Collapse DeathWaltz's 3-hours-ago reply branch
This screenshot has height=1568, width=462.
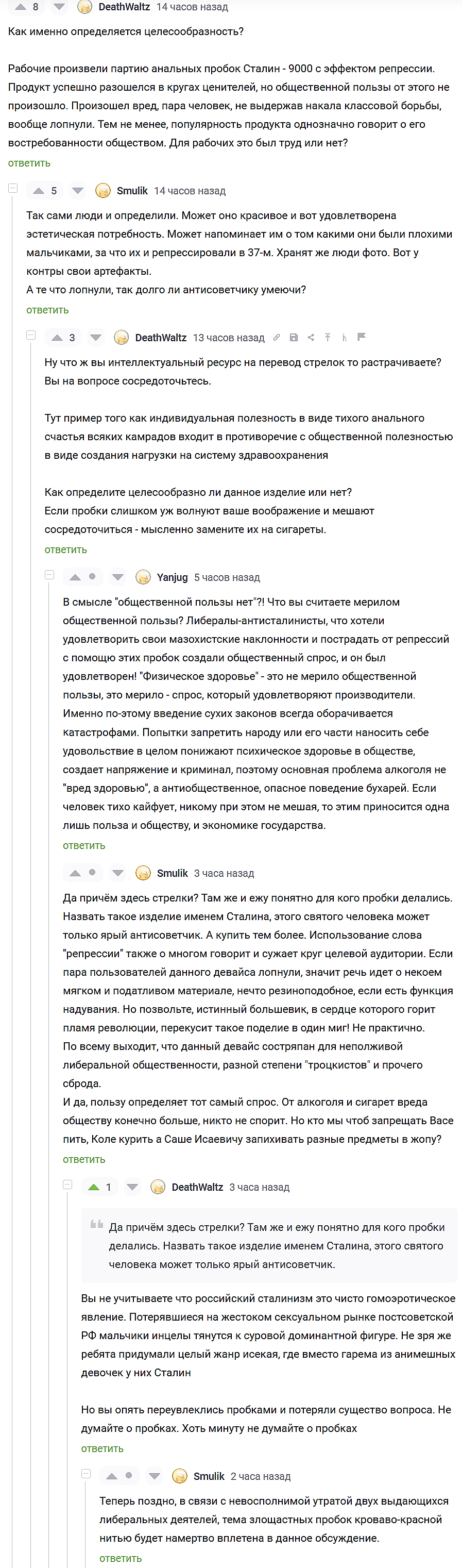click(x=67, y=1185)
